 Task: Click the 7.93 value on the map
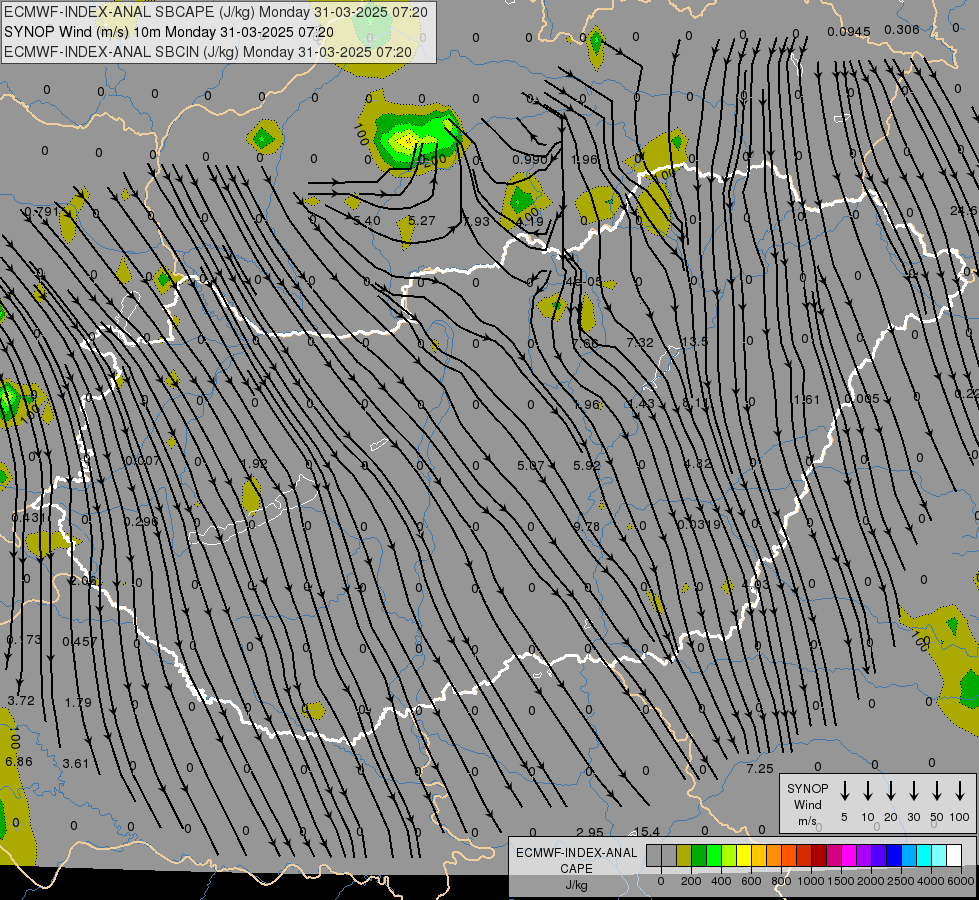coord(476,221)
